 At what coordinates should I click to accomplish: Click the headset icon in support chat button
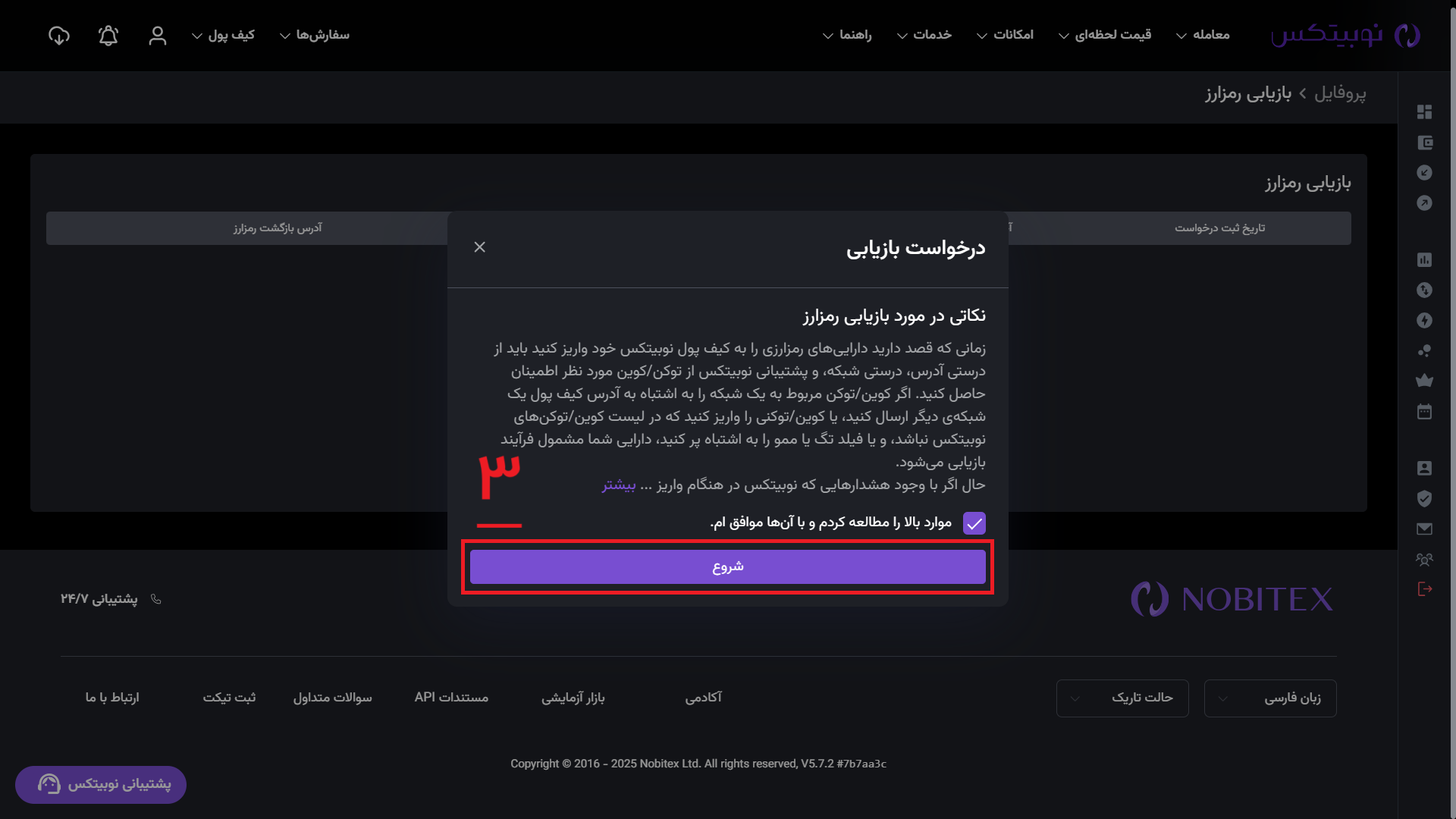click(49, 784)
